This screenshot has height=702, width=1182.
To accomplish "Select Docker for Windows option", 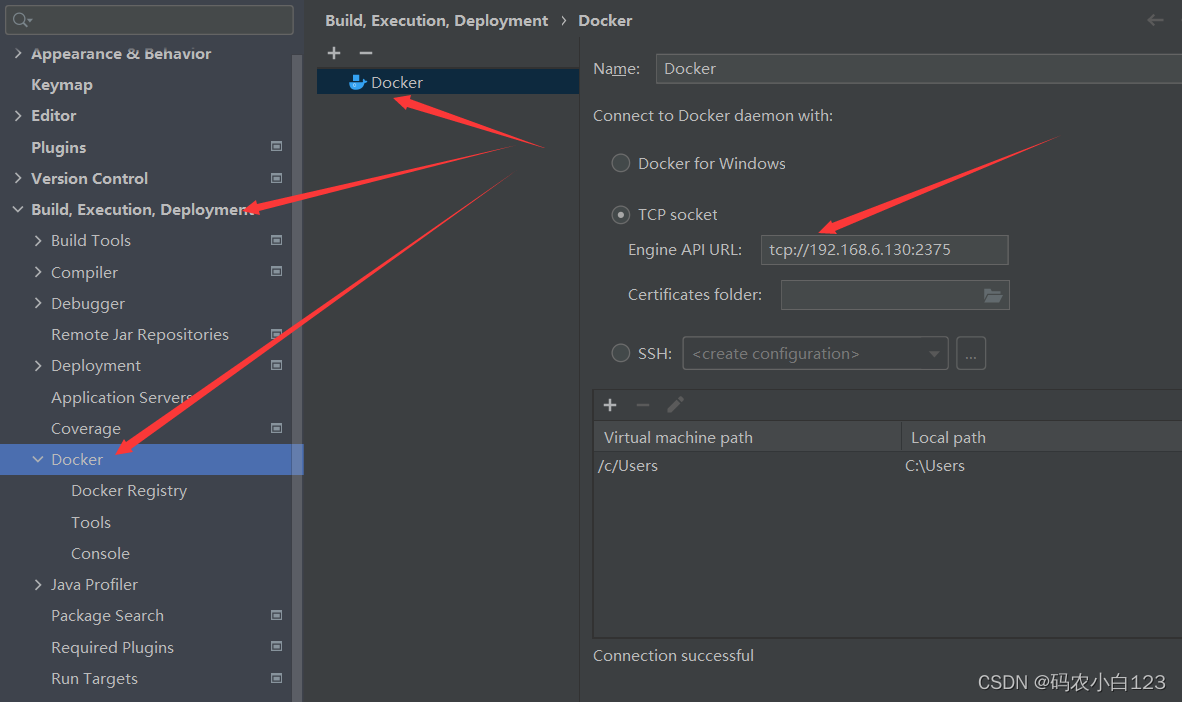I will point(620,163).
